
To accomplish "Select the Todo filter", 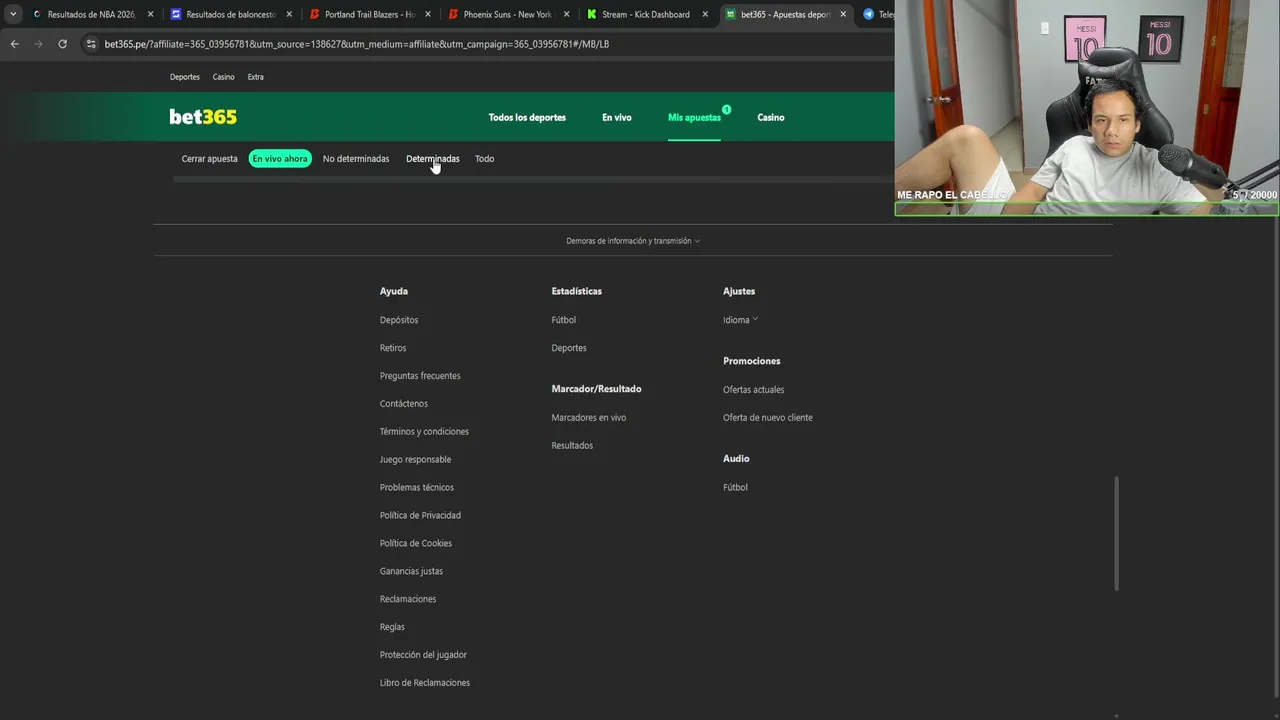I will pyautogui.click(x=485, y=159).
